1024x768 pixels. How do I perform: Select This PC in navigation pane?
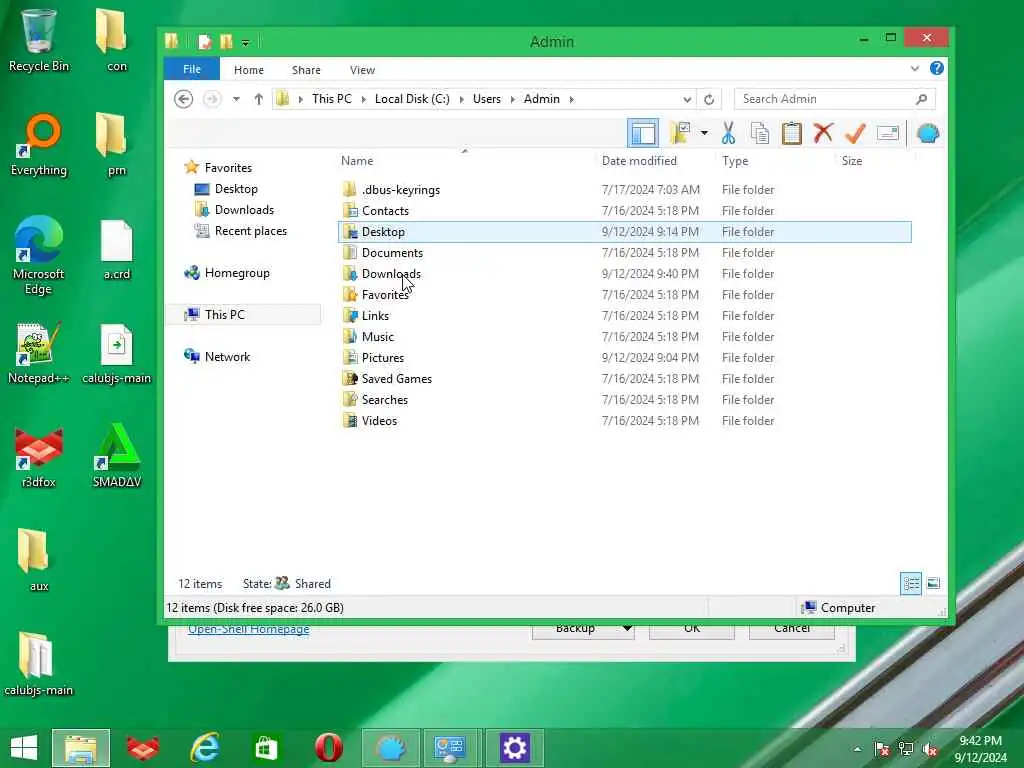[x=225, y=315]
